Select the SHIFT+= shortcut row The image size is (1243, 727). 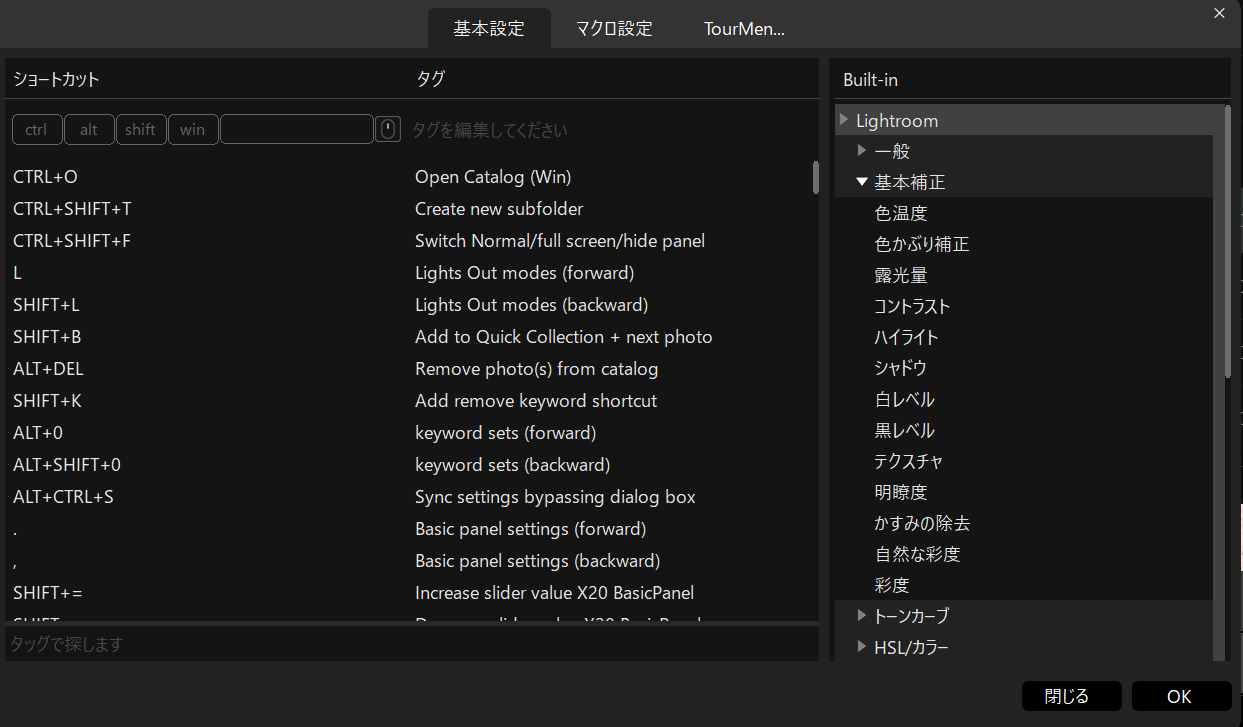click(x=48, y=593)
